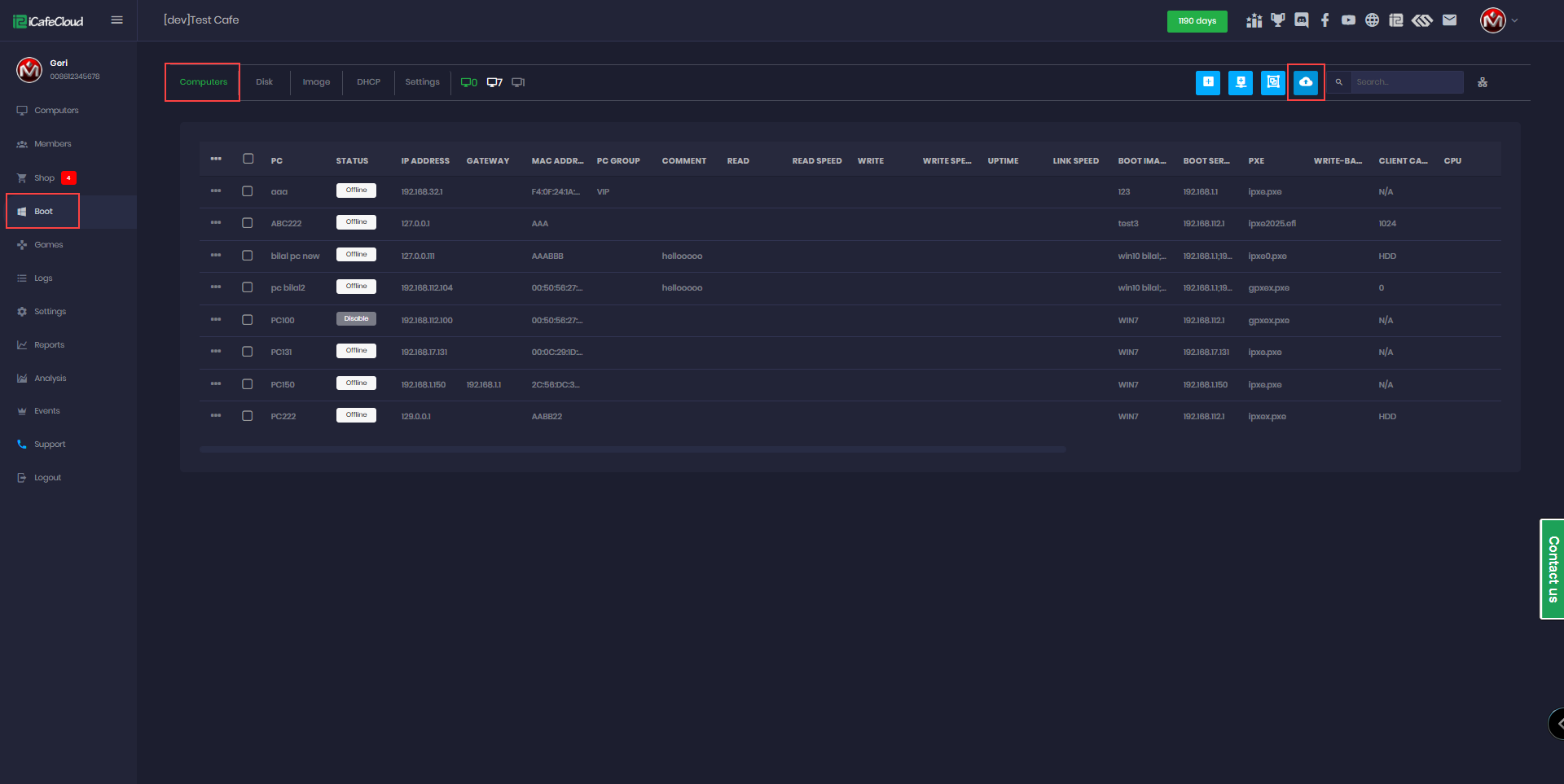Click the trophy rewards icon in the header
Viewport: 1564px width, 784px height.
pyautogui.click(x=1277, y=20)
